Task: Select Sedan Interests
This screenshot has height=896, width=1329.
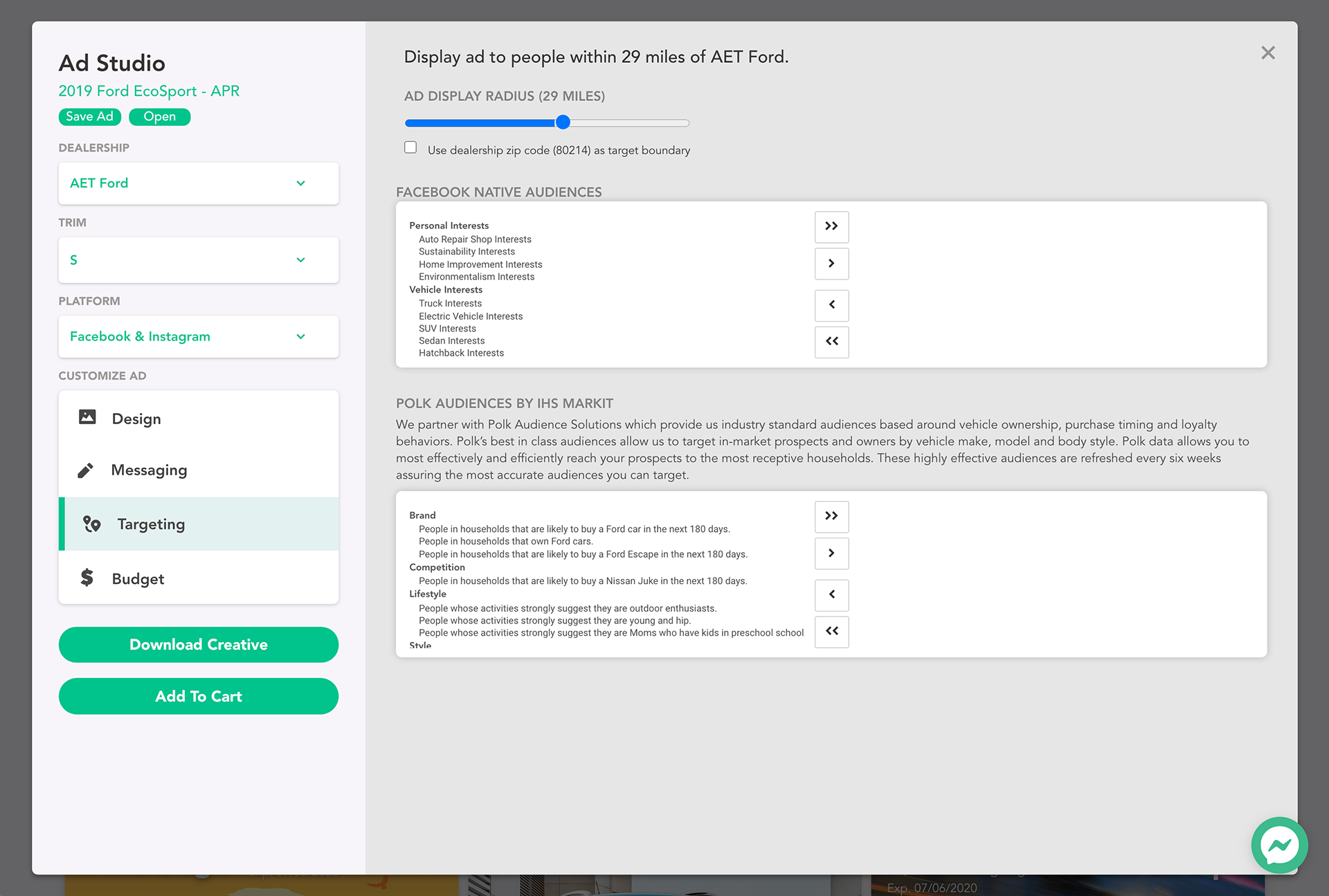Action: click(x=451, y=341)
